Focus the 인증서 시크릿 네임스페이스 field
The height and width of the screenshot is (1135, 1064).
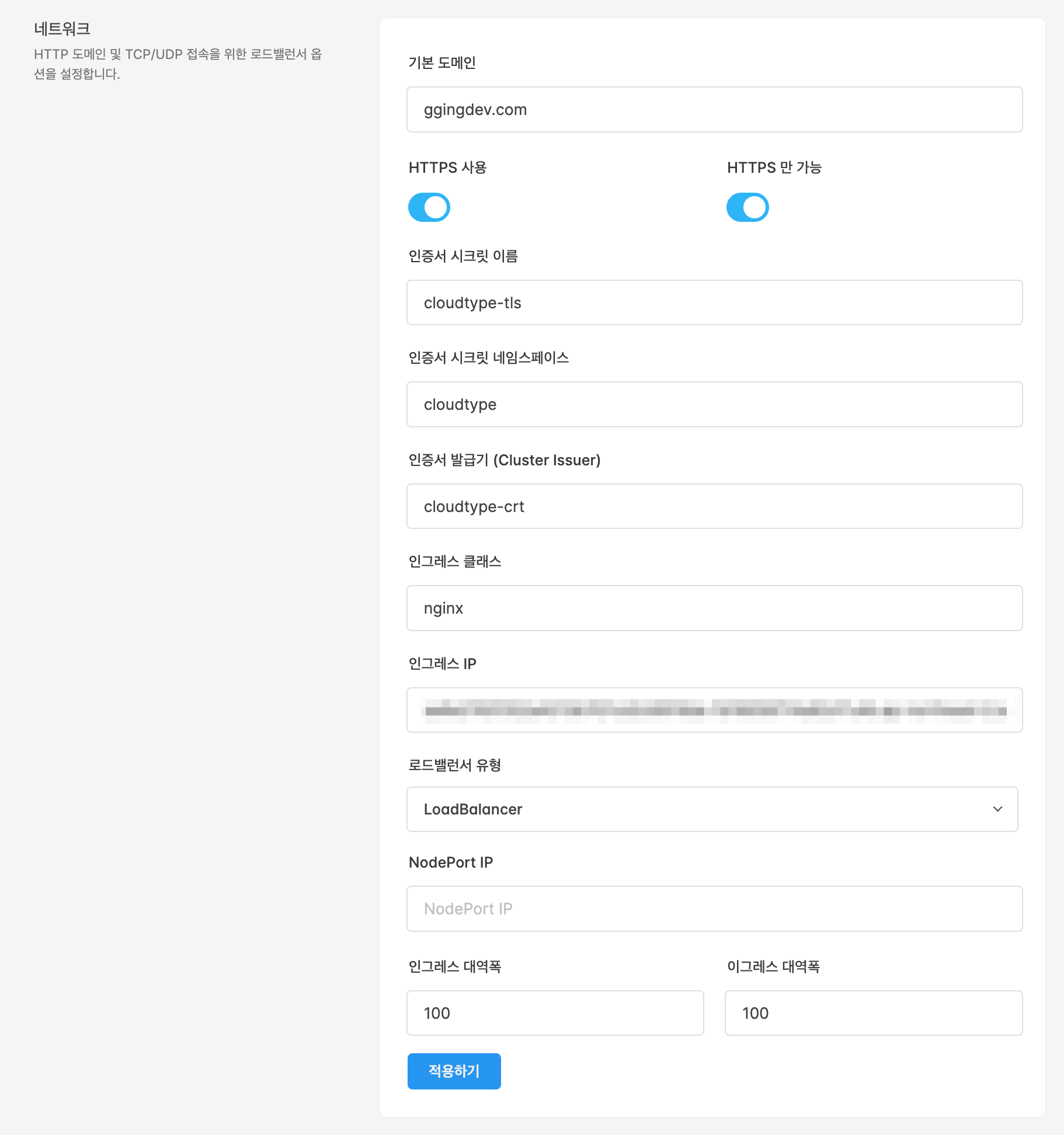pyautogui.click(x=714, y=405)
